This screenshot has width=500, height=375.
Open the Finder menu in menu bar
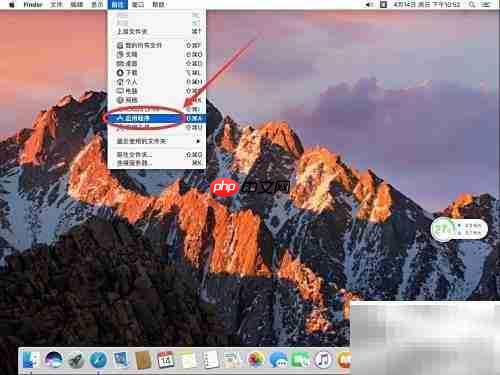click(33, 5)
